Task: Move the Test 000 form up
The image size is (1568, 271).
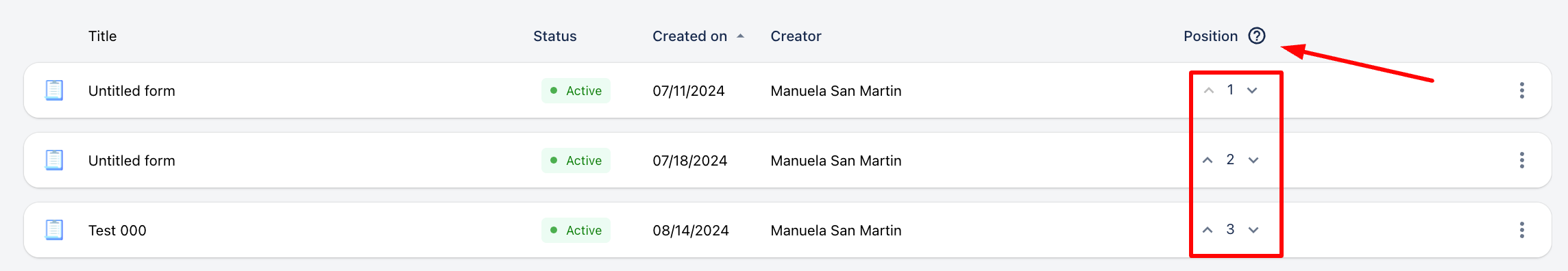Action: 1208,230
